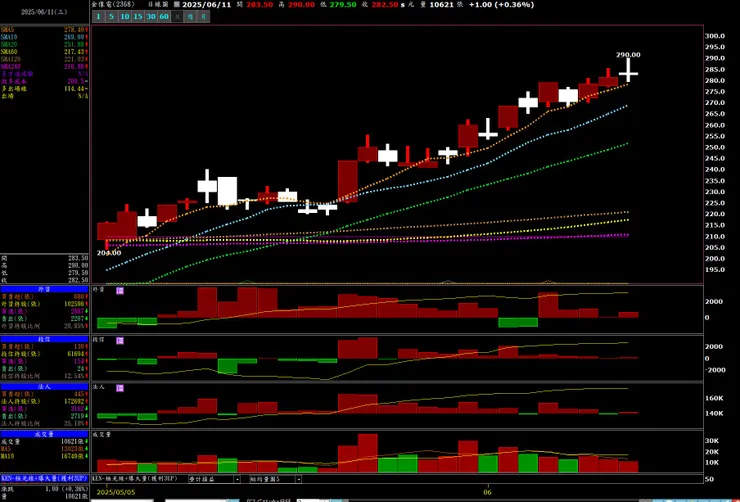Click the 累計損益 combo box field

coord(214,479)
